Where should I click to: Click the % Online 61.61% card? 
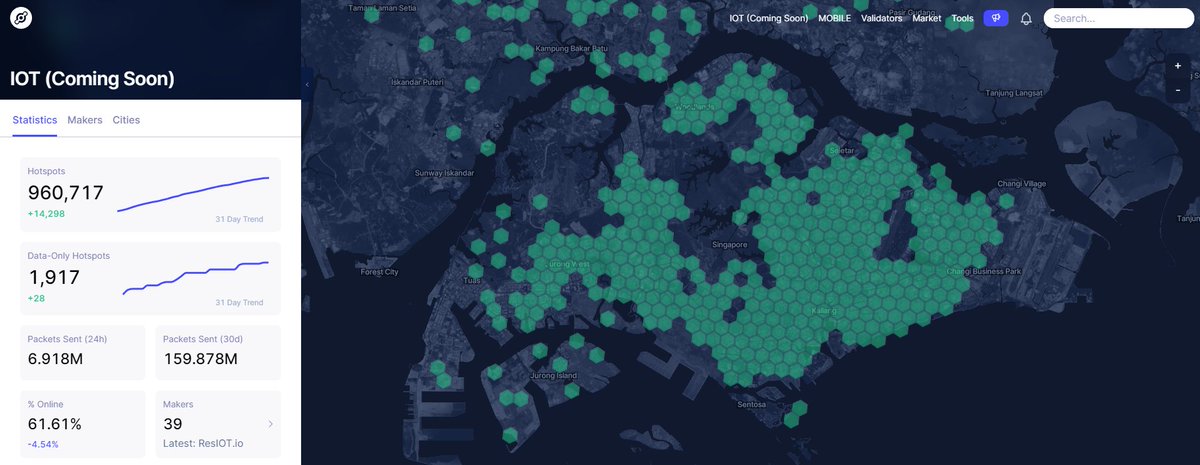pos(83,424)
